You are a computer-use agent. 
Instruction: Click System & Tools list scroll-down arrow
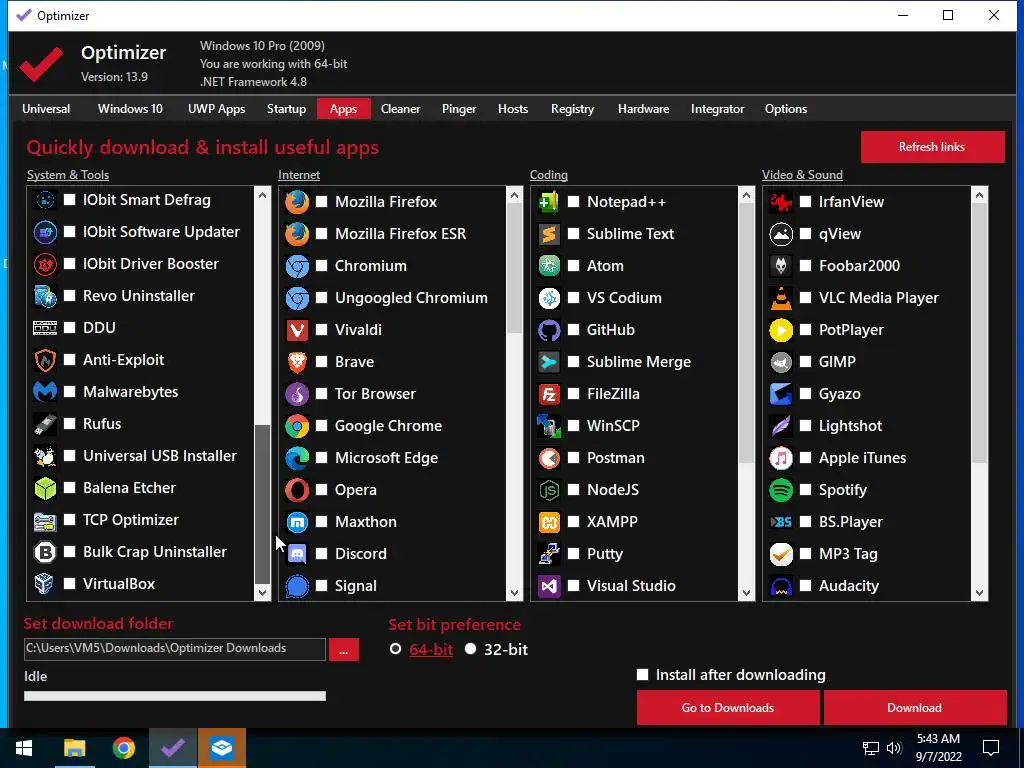[x=263, y=592]
